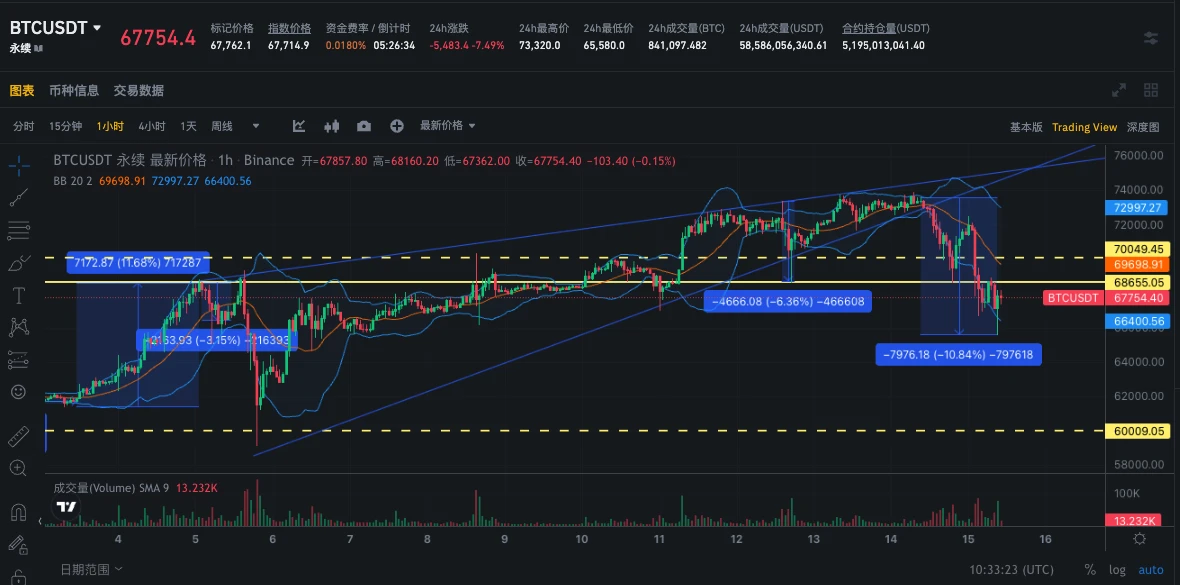Screen dimensions: 1180x585
Task: Select the trend line drawing tool
Action: (x=19, y=197)
